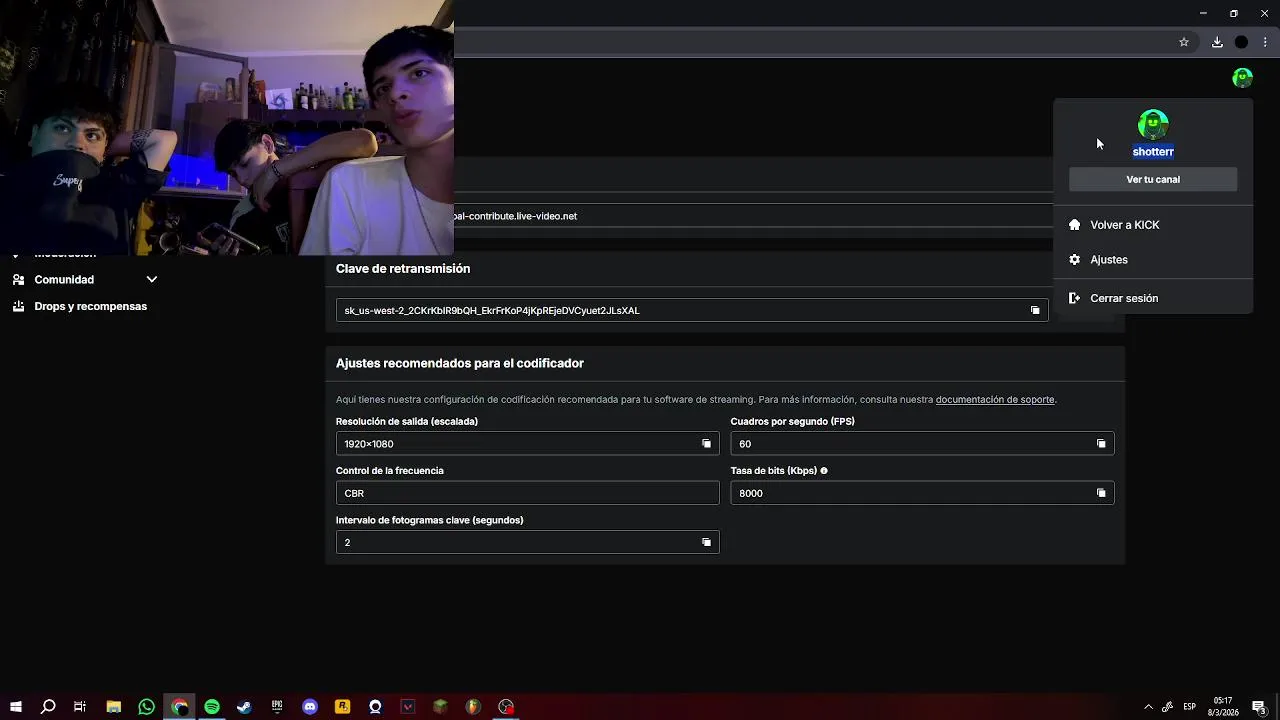Click the Clave de retransmisión heading
The image size is (1280, 720).
(x=403, y=269)
